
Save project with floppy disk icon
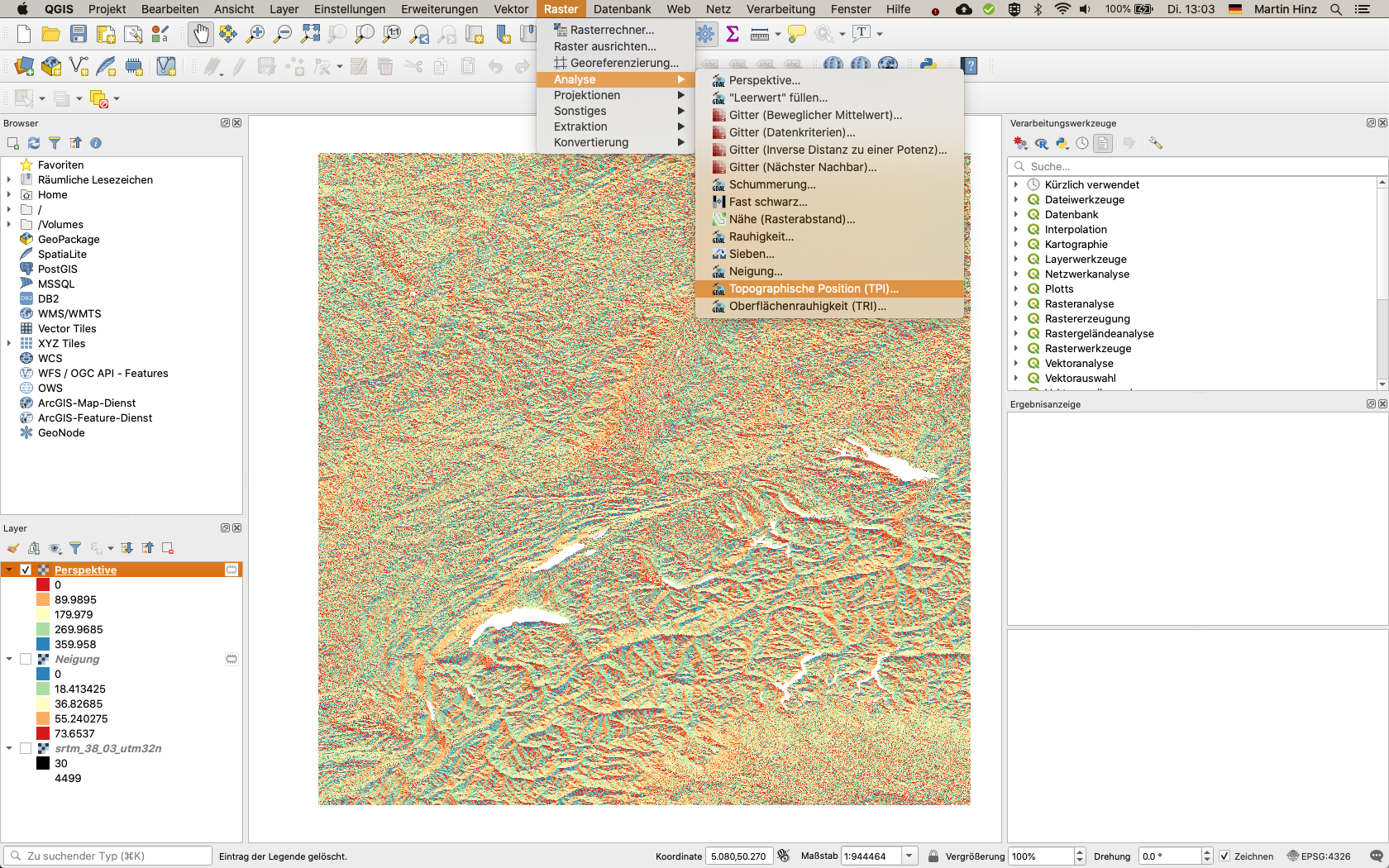(79, 34)
